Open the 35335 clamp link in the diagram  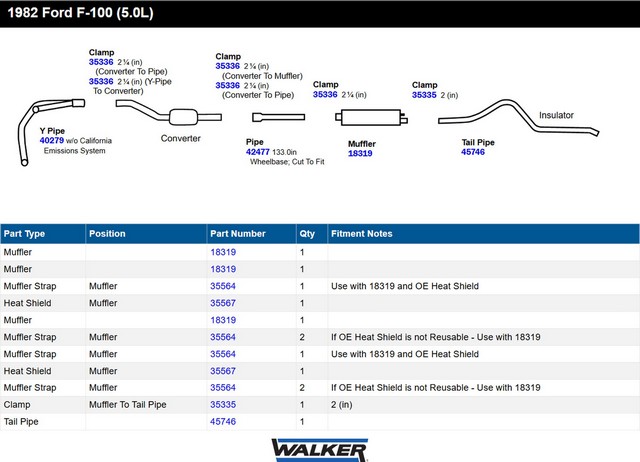(424, 95)
